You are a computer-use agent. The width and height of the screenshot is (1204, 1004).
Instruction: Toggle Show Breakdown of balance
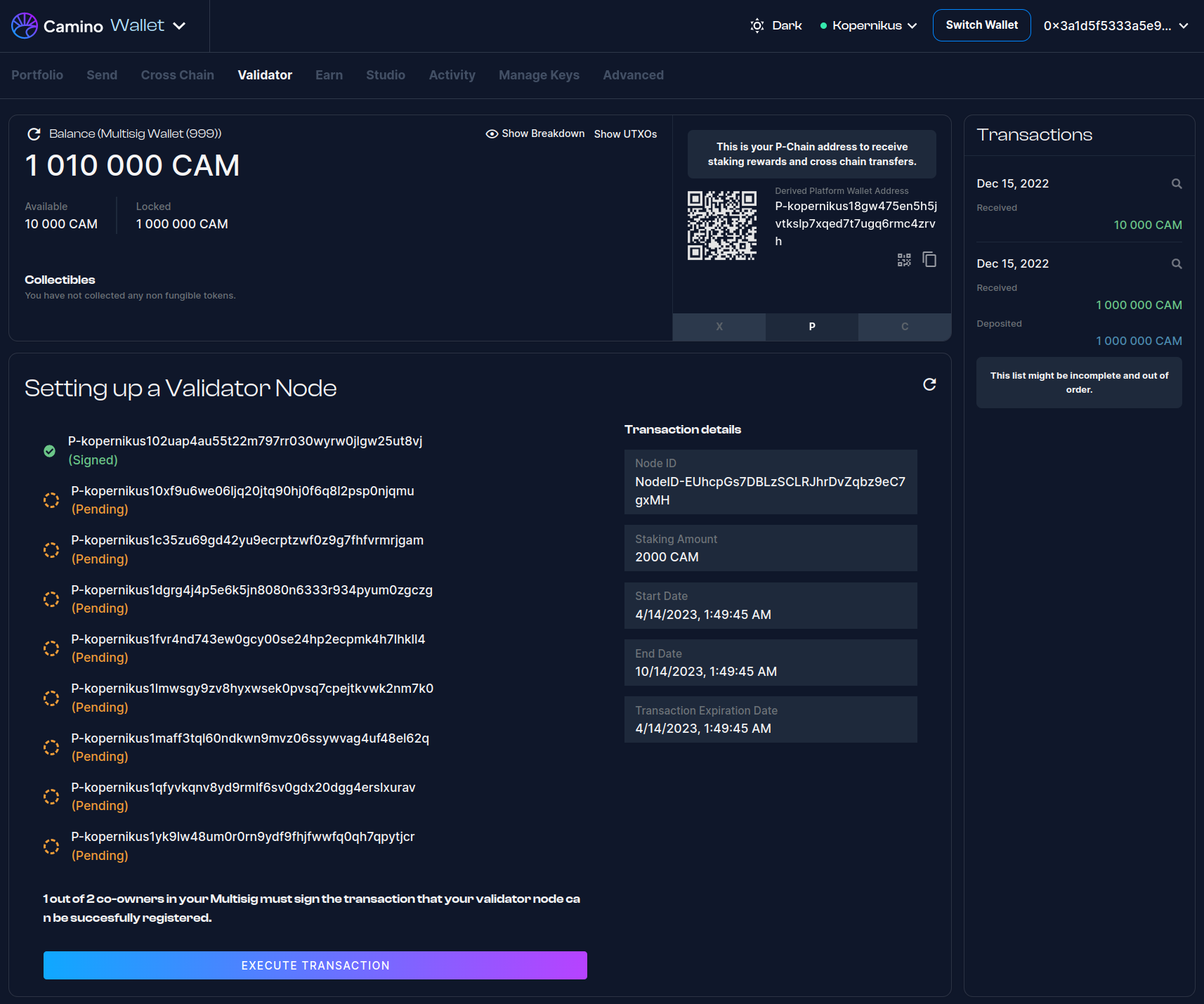tap(535, 134)
